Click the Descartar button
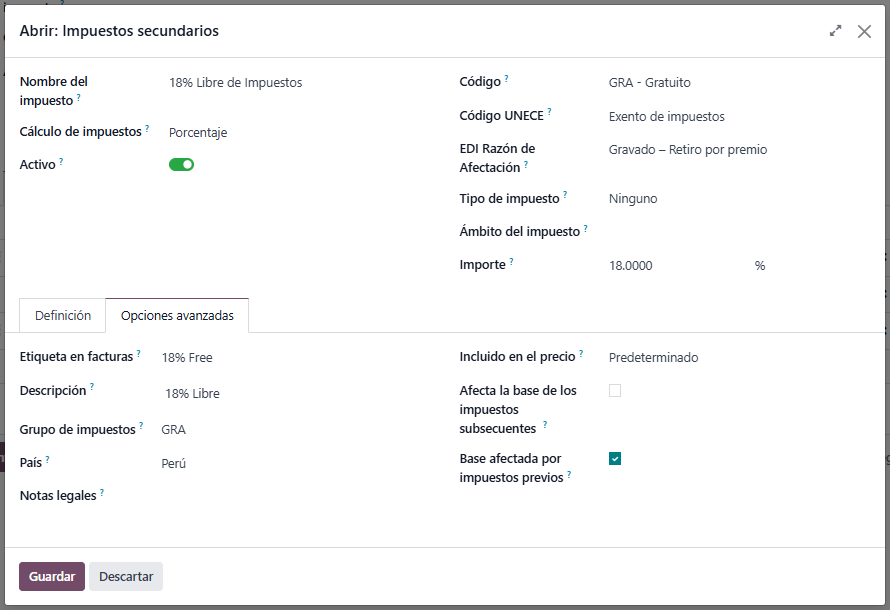 126,577
